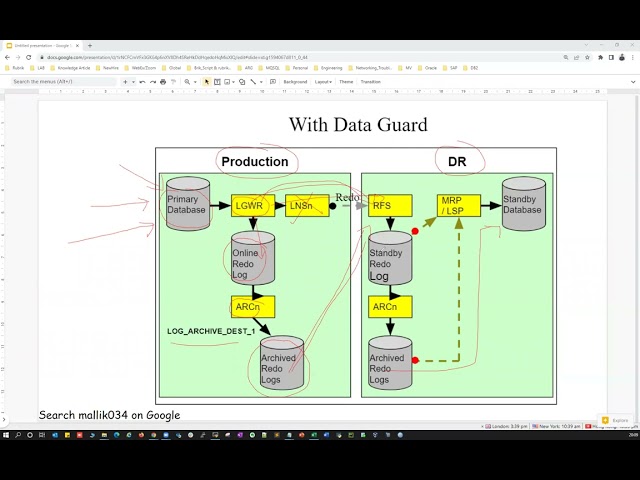Click the Redo arrow in toolbar
This screenshot has height=480, width=640.
pos(153,82)
